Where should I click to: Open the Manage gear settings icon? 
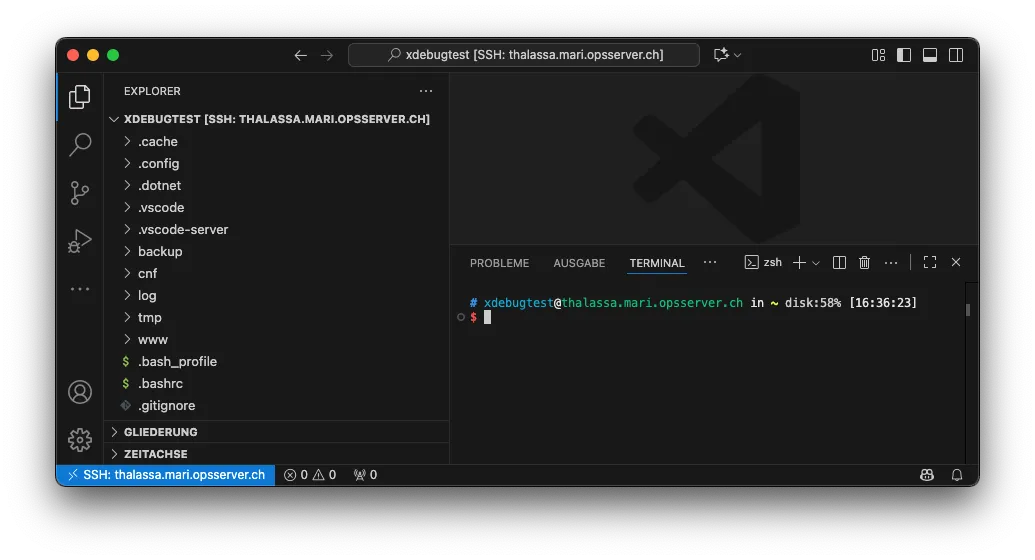(80, 440)
